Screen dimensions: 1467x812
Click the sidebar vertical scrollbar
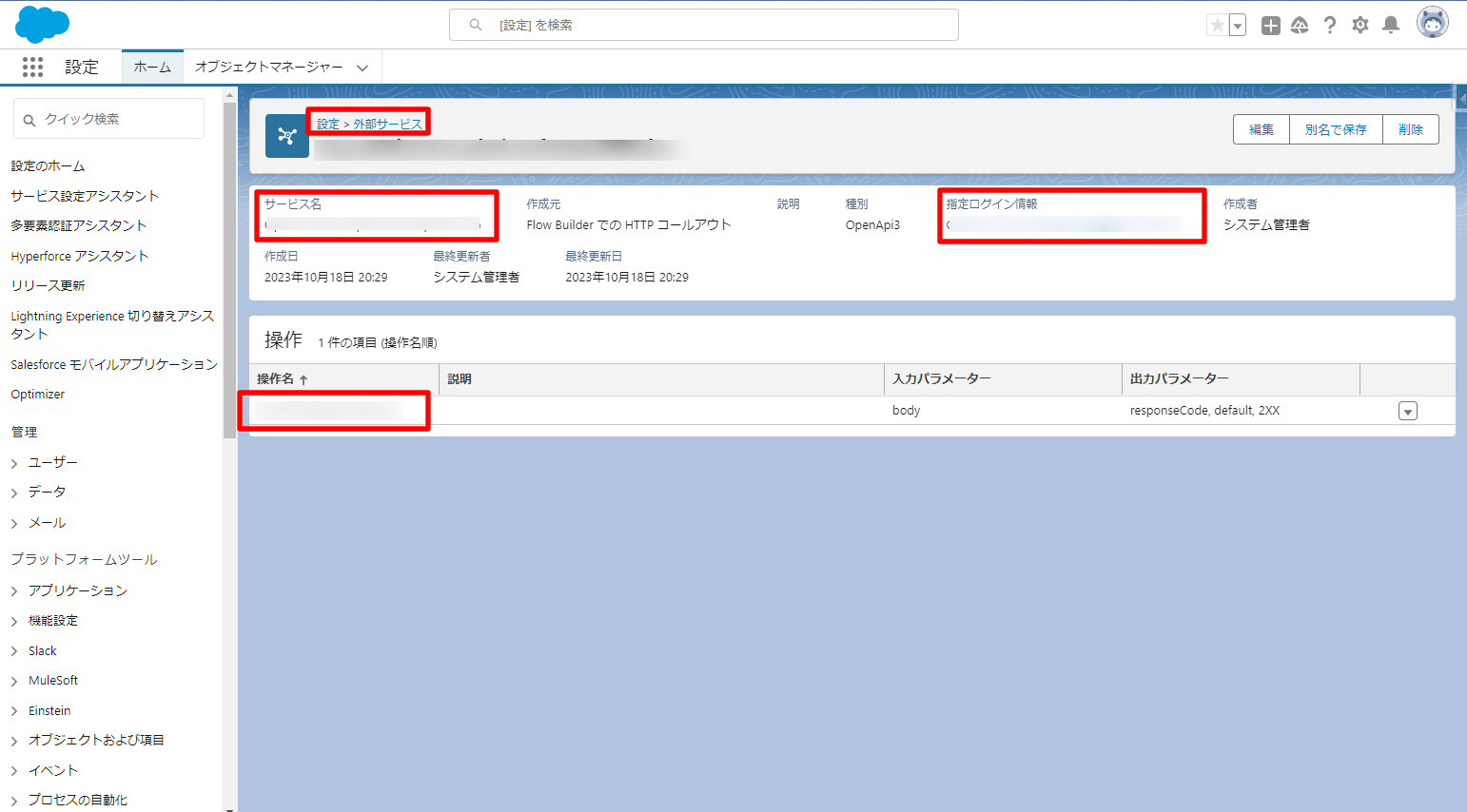point(229,269)
